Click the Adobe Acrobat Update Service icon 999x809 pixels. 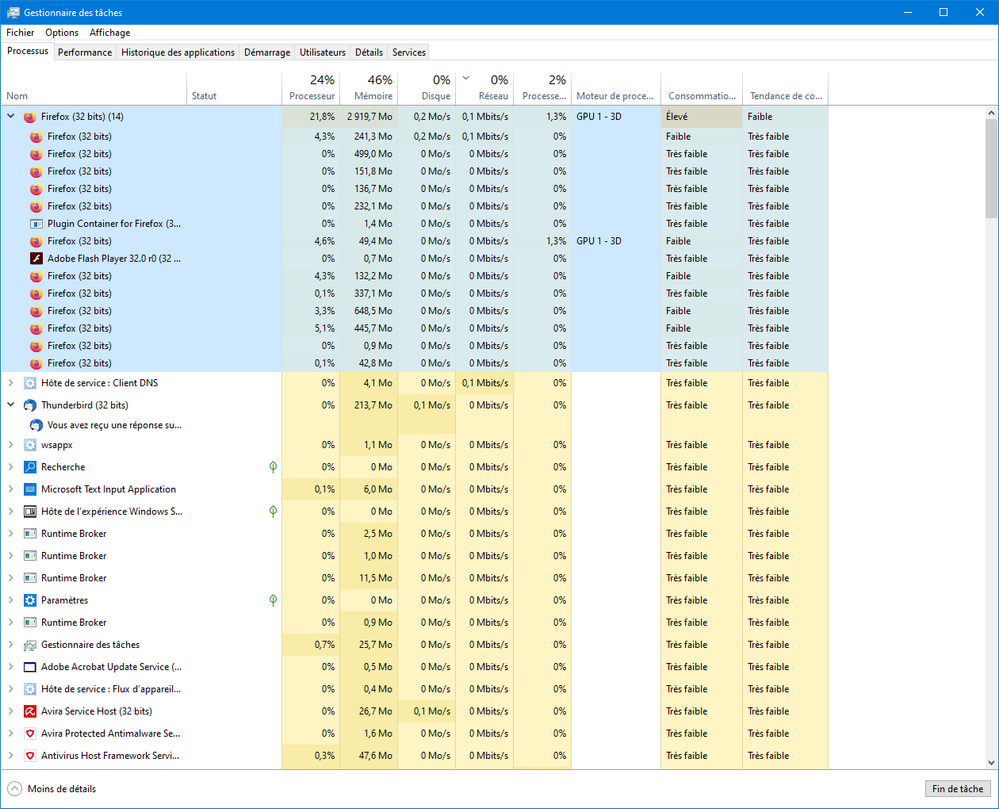(x=30, y=667)
